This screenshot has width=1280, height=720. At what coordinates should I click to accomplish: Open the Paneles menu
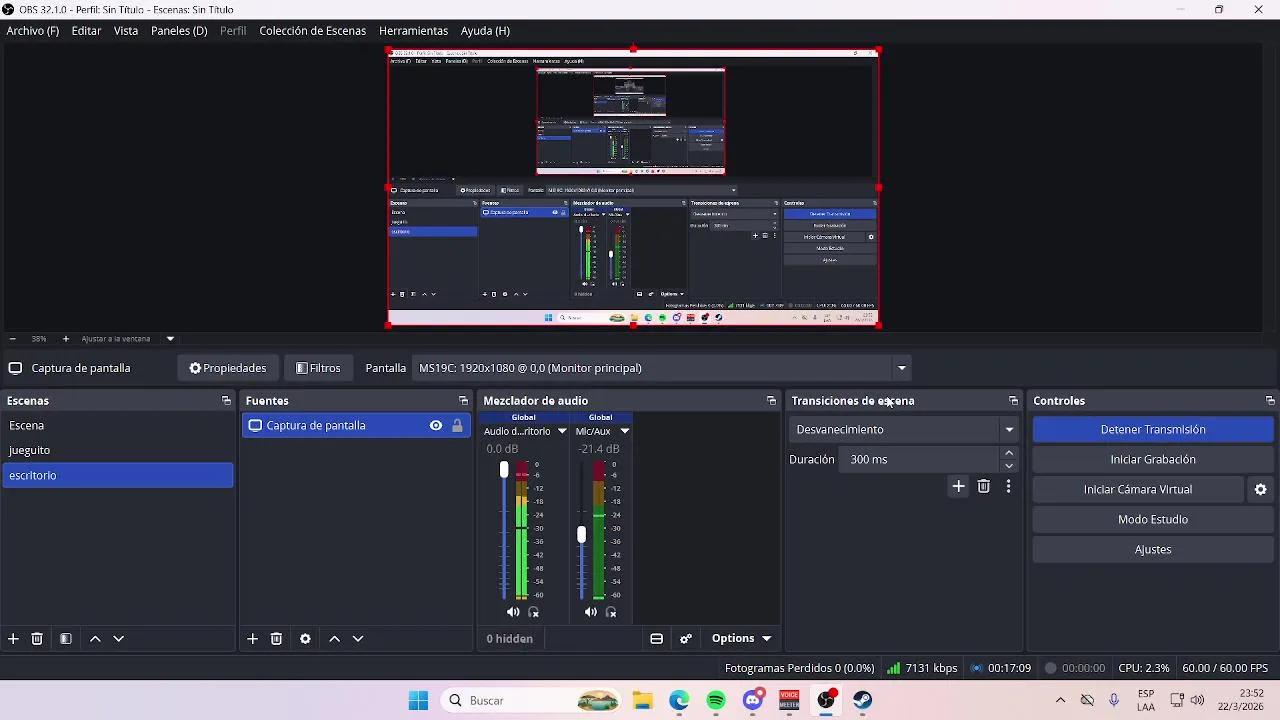179,31
